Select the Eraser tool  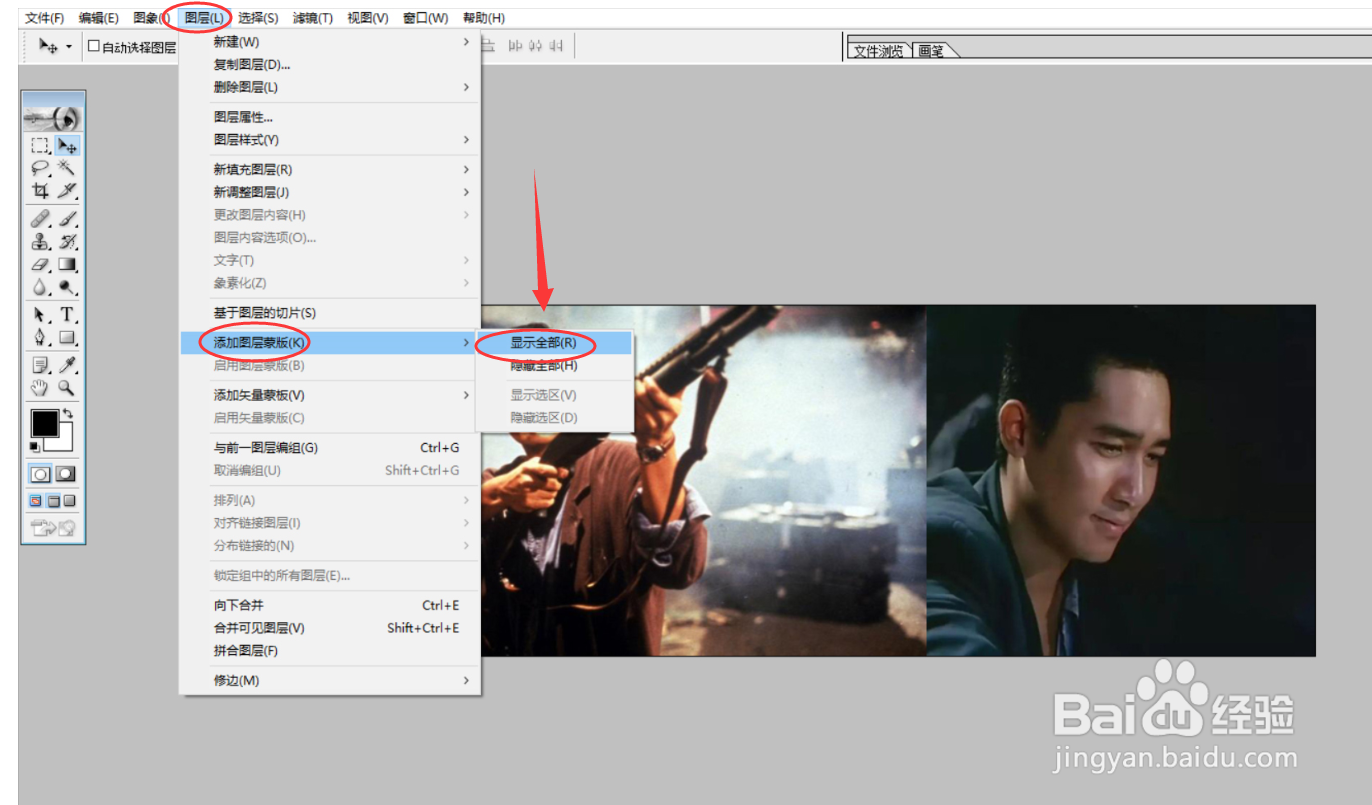[40, 265]
